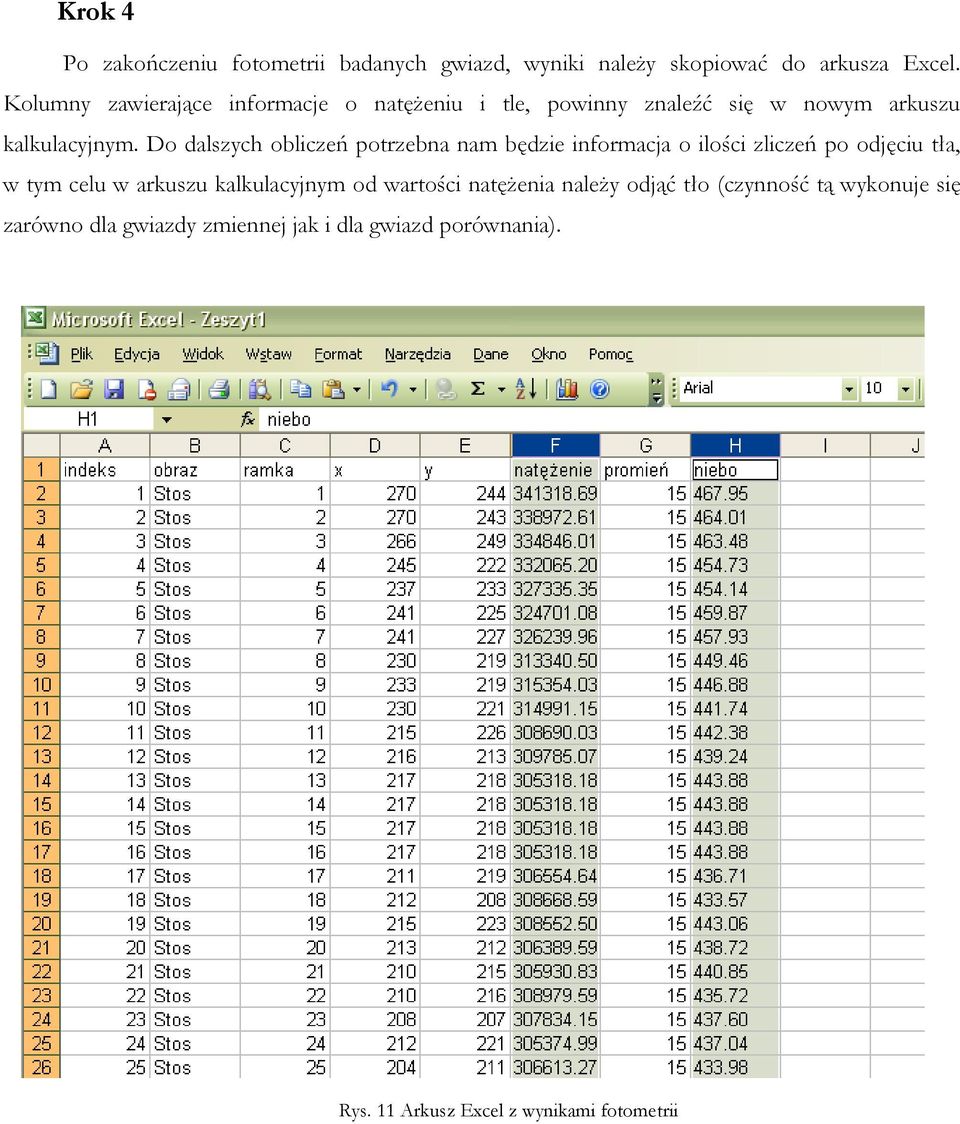The width and height of the screenshot is (960, 1124).
Task: Open the Widok menu
Action: (x=203, y=354)
